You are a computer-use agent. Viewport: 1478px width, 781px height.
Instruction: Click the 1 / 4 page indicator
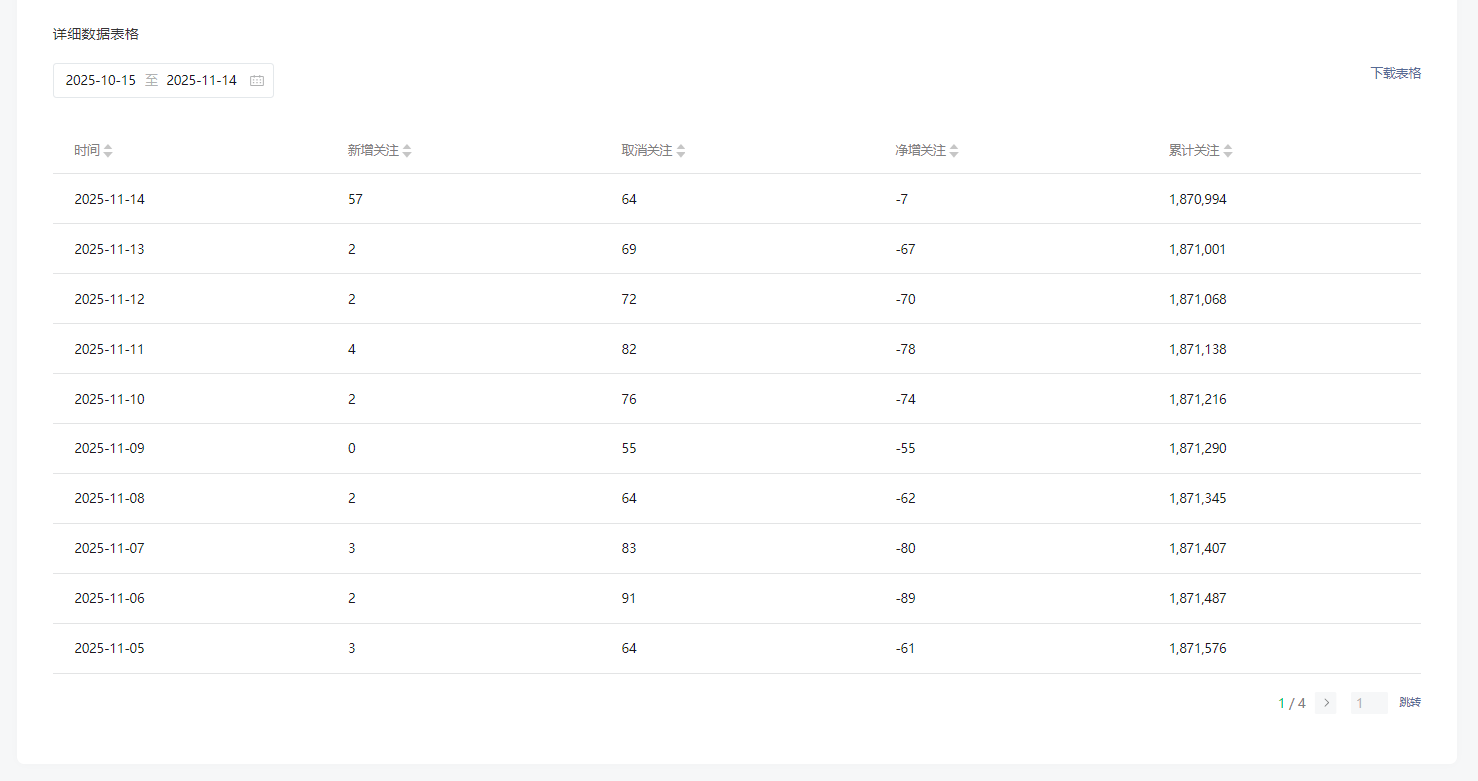1291,703
